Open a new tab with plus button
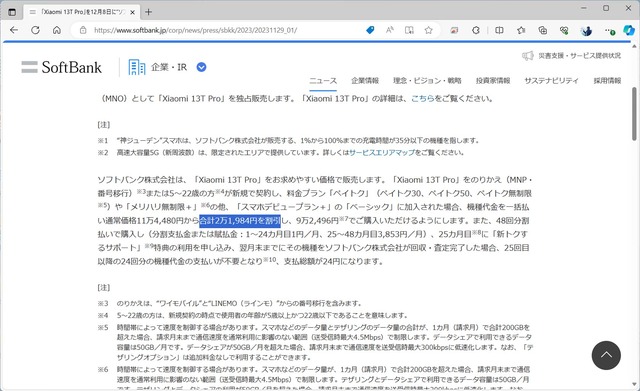 [149, 12]
